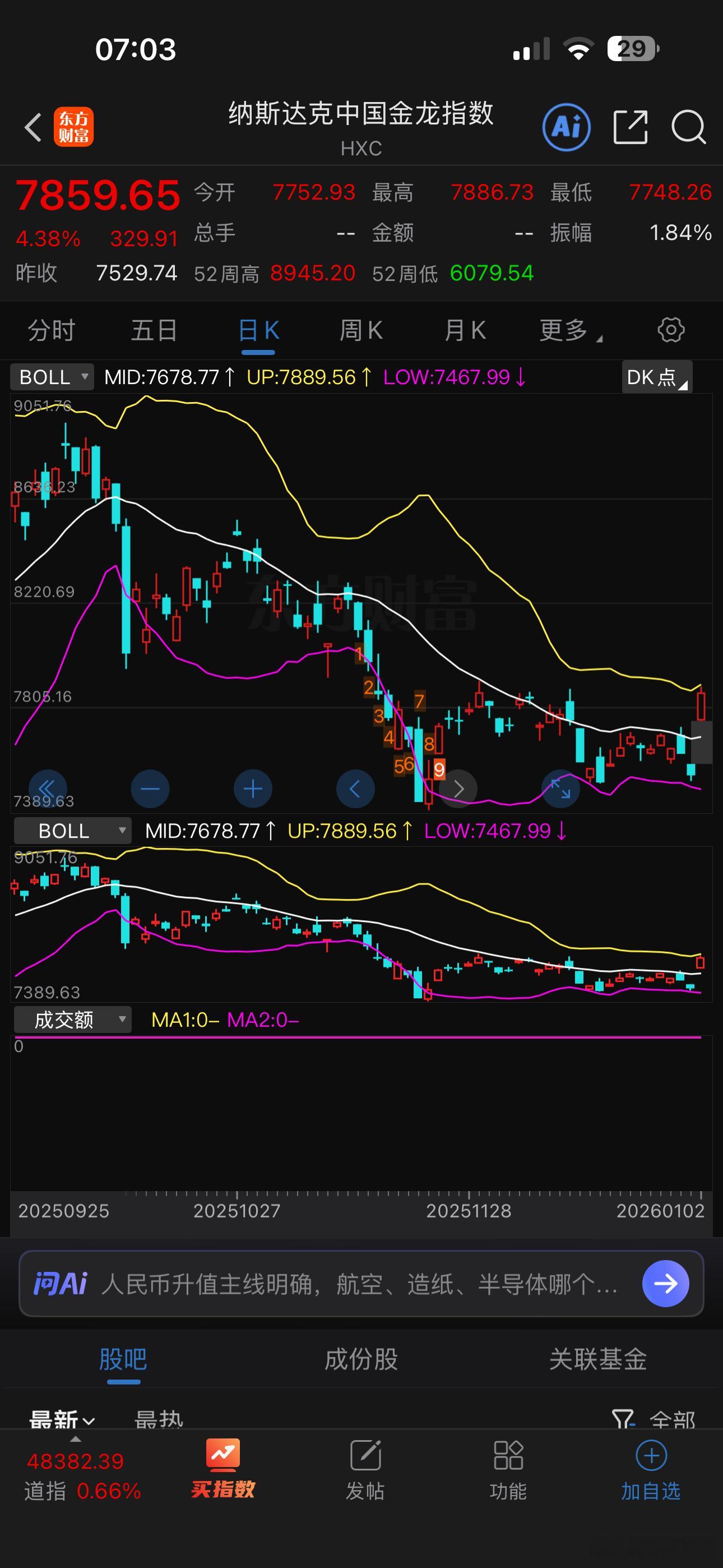Switch to 股吧 tab
This screenshot has width=723, height=1568.
[x=123, y=1360]
